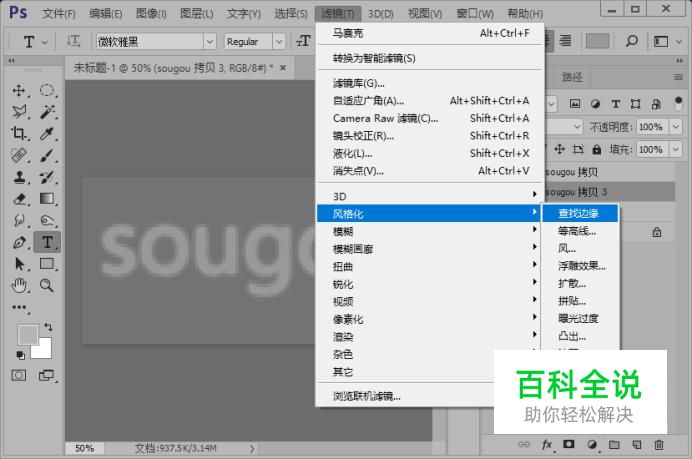Click the foreground color swatch
Image resolution: width=692 pixels, height=459 pixels.
point(27,334)
